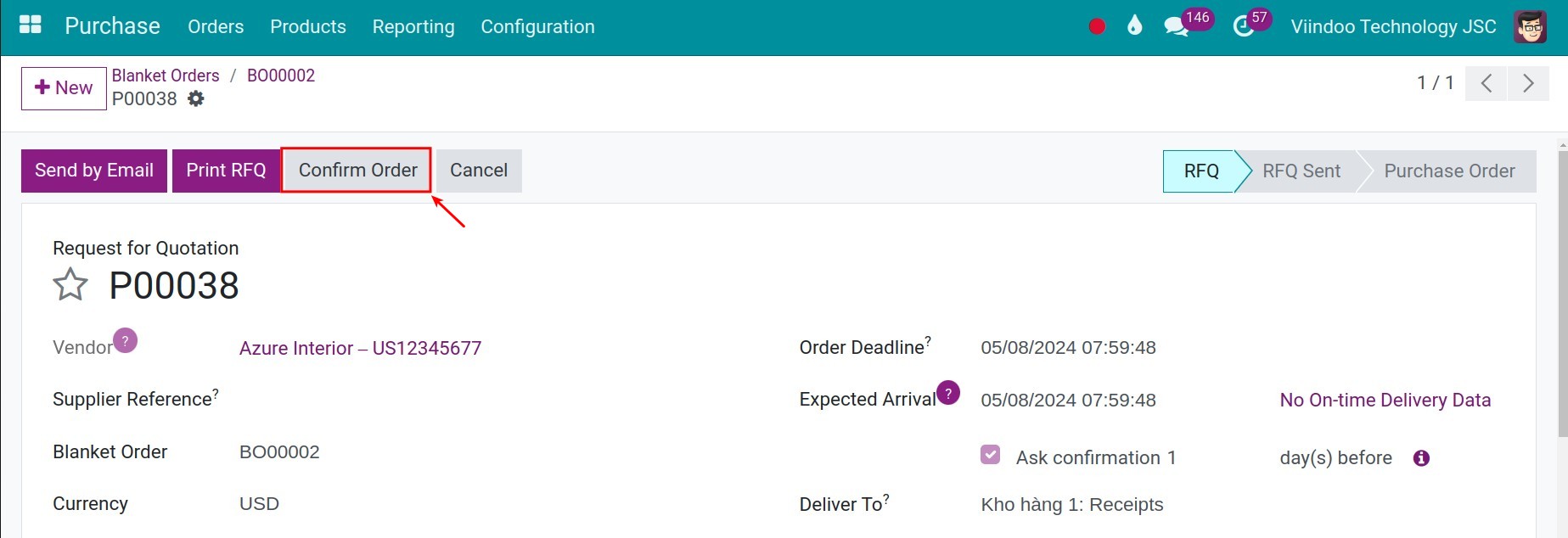Mark P00038 as favorite with star
Image resolution: width=1568 pixels, height=538 pixels.
pyautogui.click(x=70, y=285)
